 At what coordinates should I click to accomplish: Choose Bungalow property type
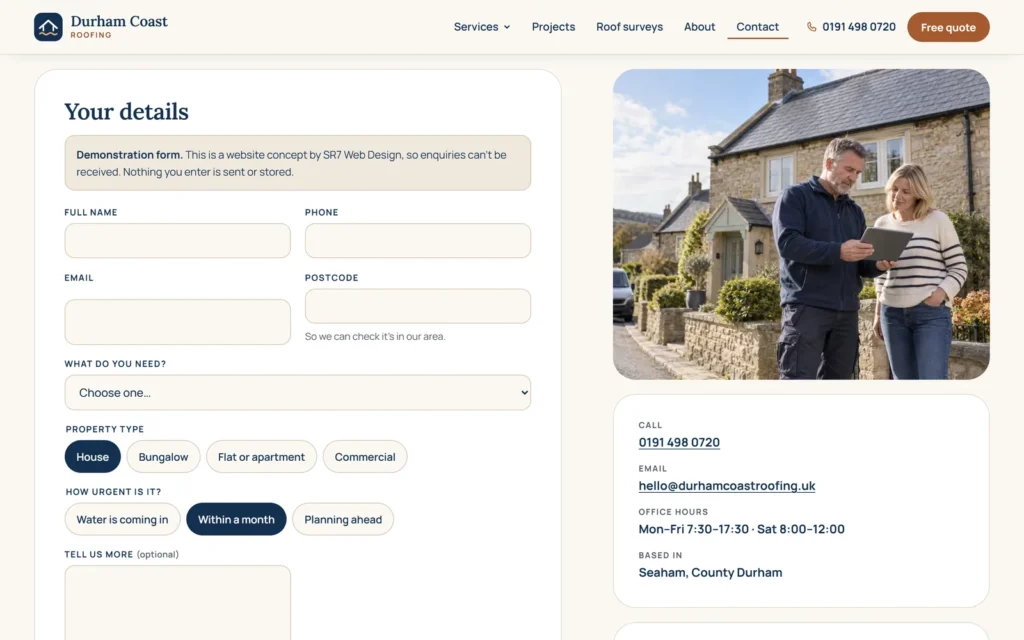163,456
